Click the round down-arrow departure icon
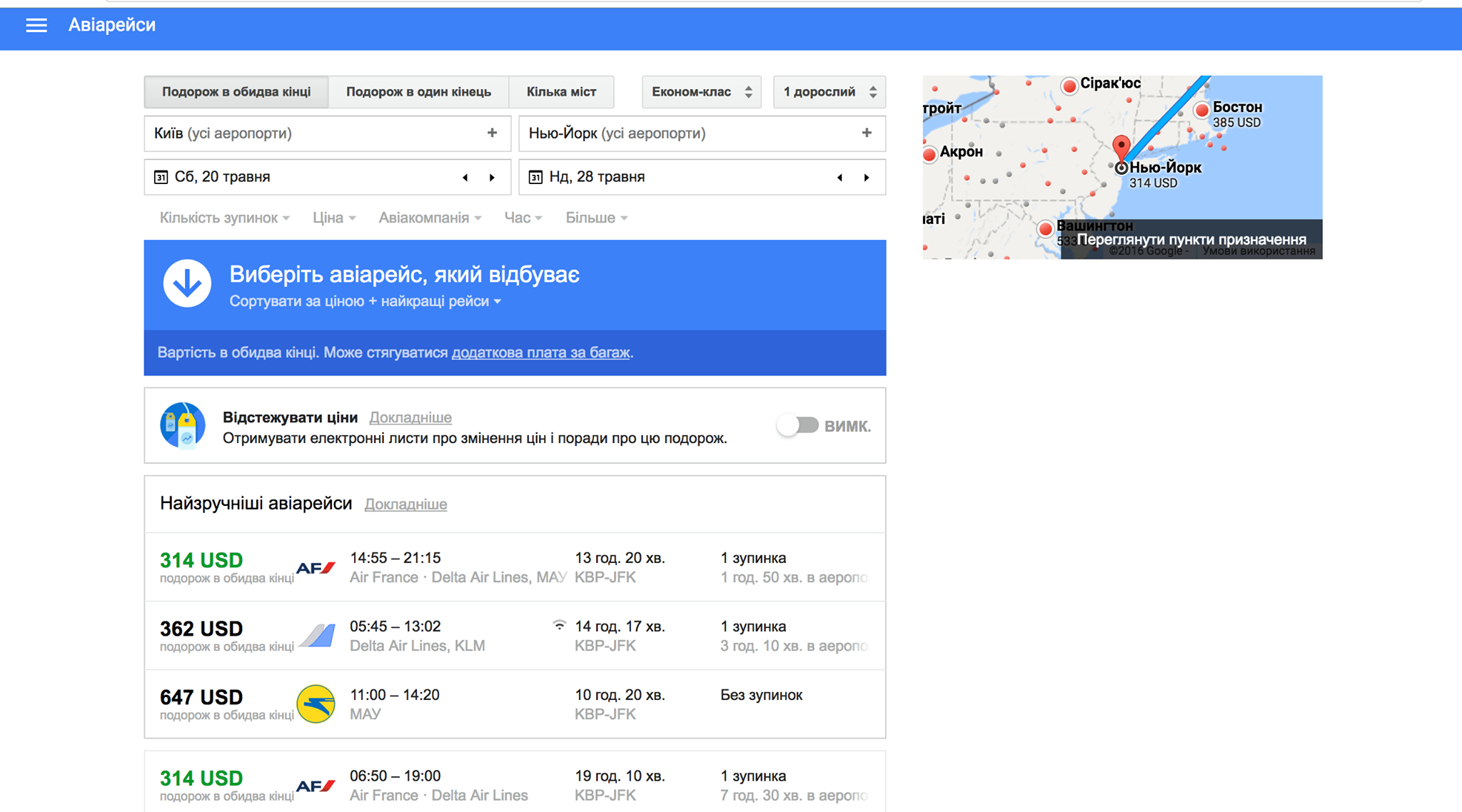The image size is (1462, 812). (x=187, y=284)
